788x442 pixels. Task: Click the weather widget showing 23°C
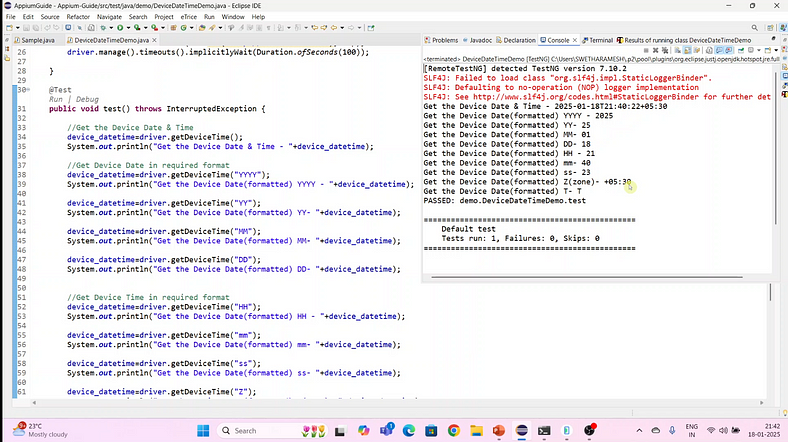(40, 430)
